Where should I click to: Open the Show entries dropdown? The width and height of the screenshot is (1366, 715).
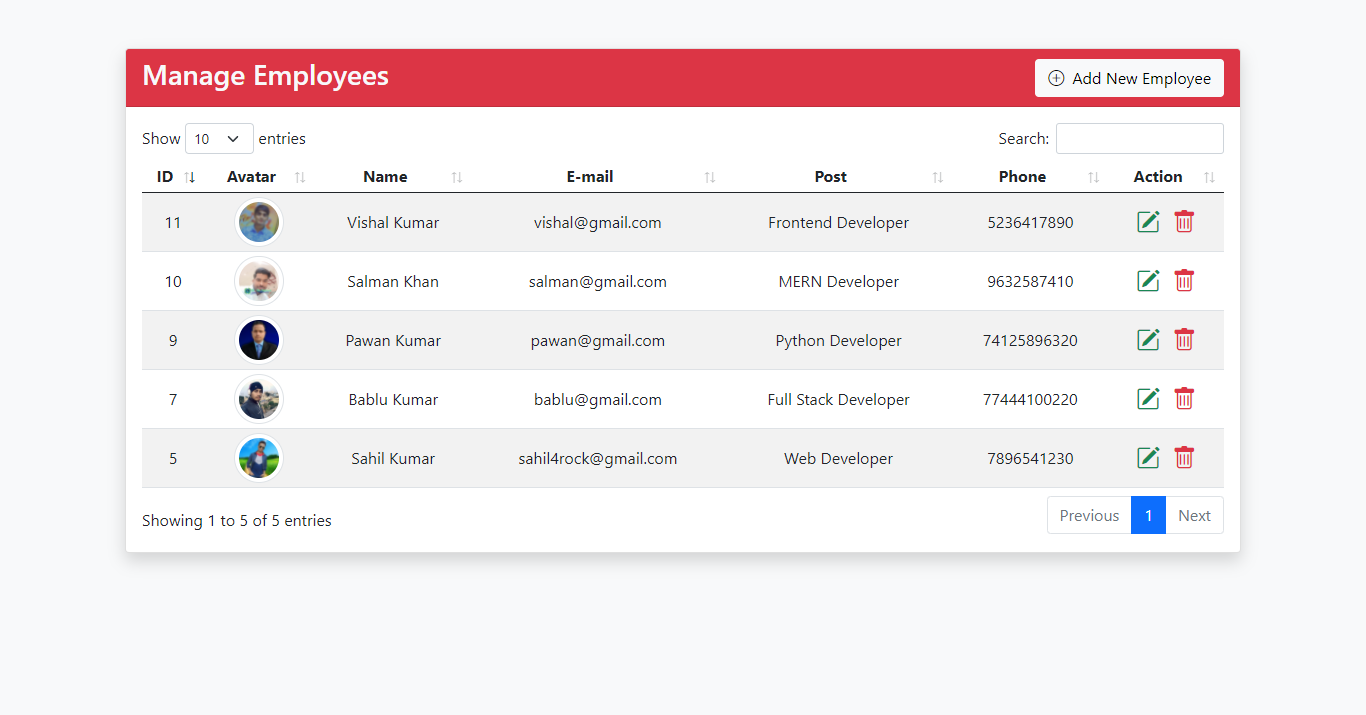pyautogui.click(x=219, y=138)
